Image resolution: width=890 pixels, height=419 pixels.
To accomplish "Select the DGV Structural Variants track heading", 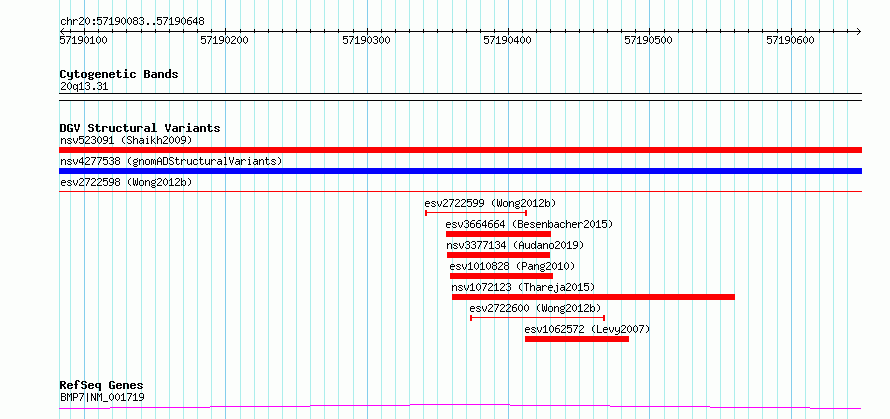I will pyautogui.click(x=140, y=128).
